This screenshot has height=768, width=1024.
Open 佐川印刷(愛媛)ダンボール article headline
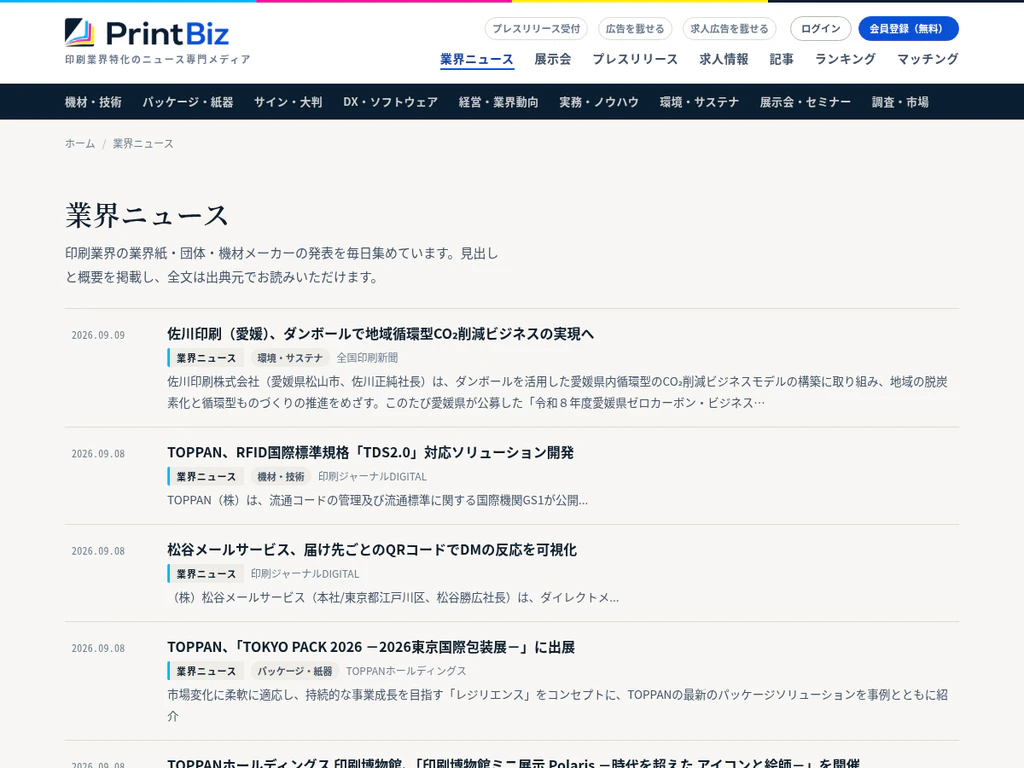381,334
